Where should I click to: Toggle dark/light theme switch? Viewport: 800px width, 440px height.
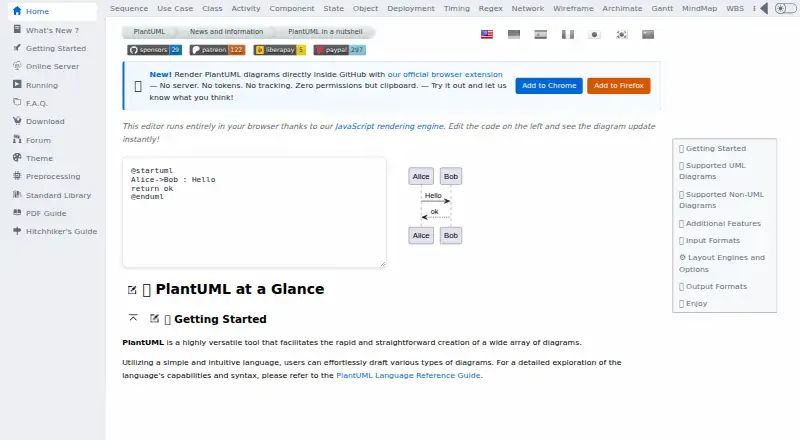(785, 9)
